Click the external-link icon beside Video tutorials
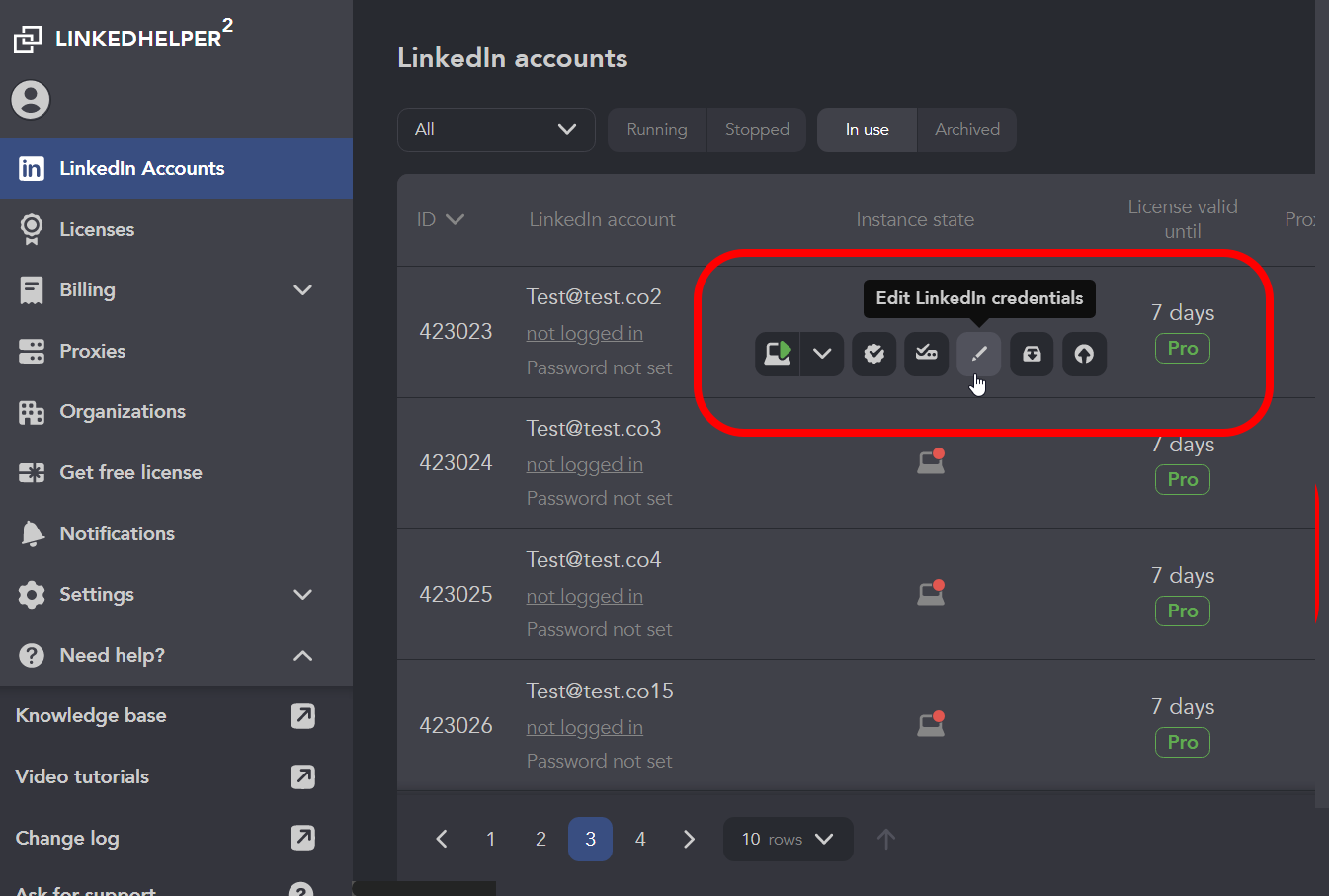This screenshot has height=896, width=1329. coord(303,777)
